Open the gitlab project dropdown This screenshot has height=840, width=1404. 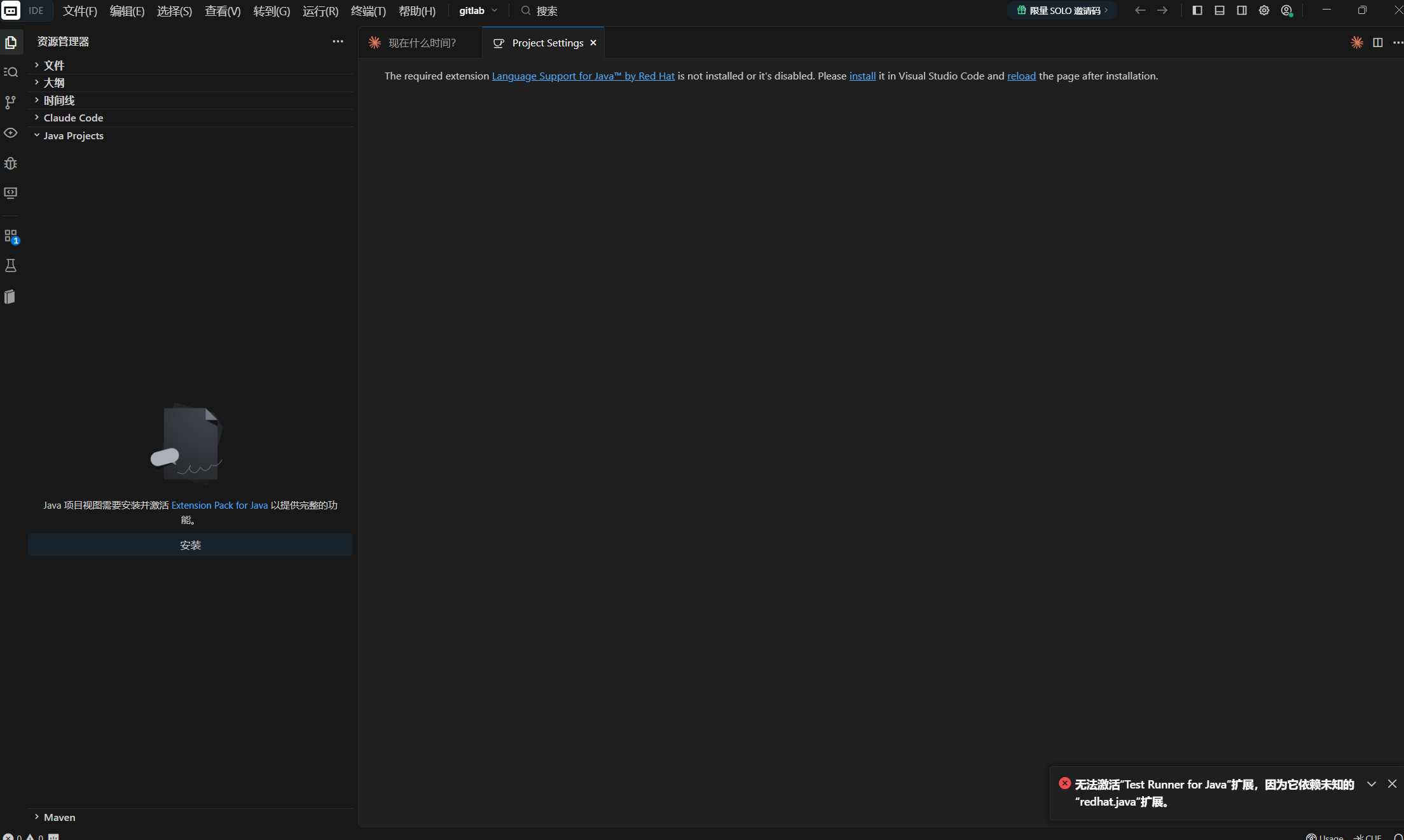click(x=478, y=11)
